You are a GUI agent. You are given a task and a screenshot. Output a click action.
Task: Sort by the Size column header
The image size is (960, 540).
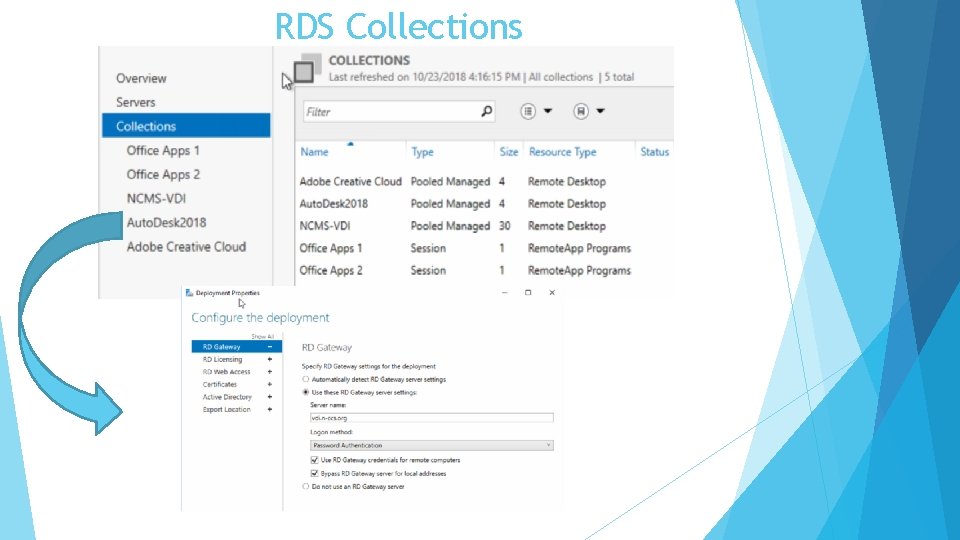pos(509,152)
